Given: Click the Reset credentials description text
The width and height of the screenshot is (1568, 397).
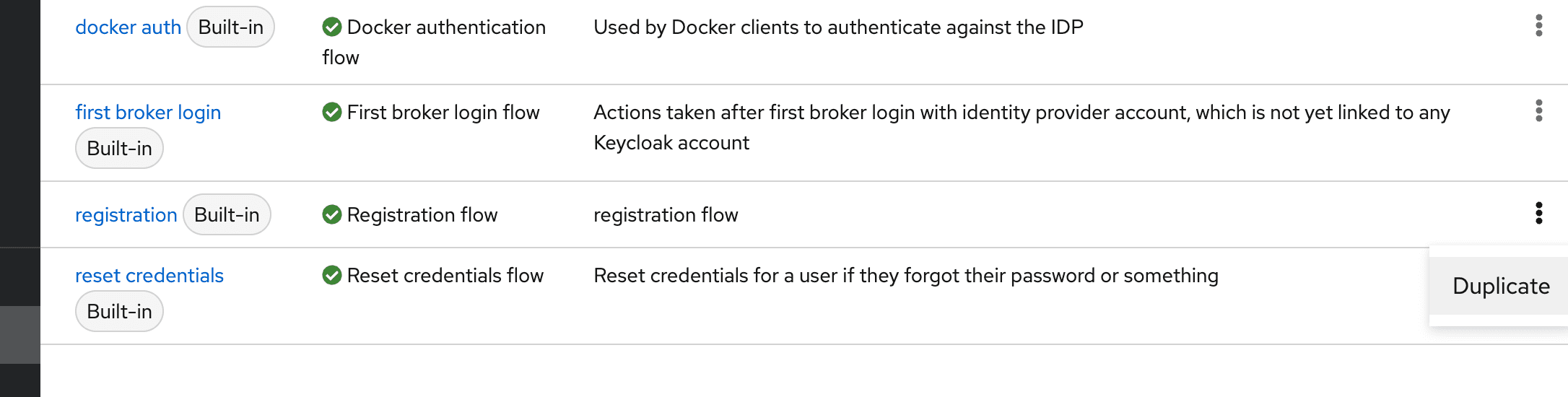Looking at the screenshot, I should click(x=906, y=276).
